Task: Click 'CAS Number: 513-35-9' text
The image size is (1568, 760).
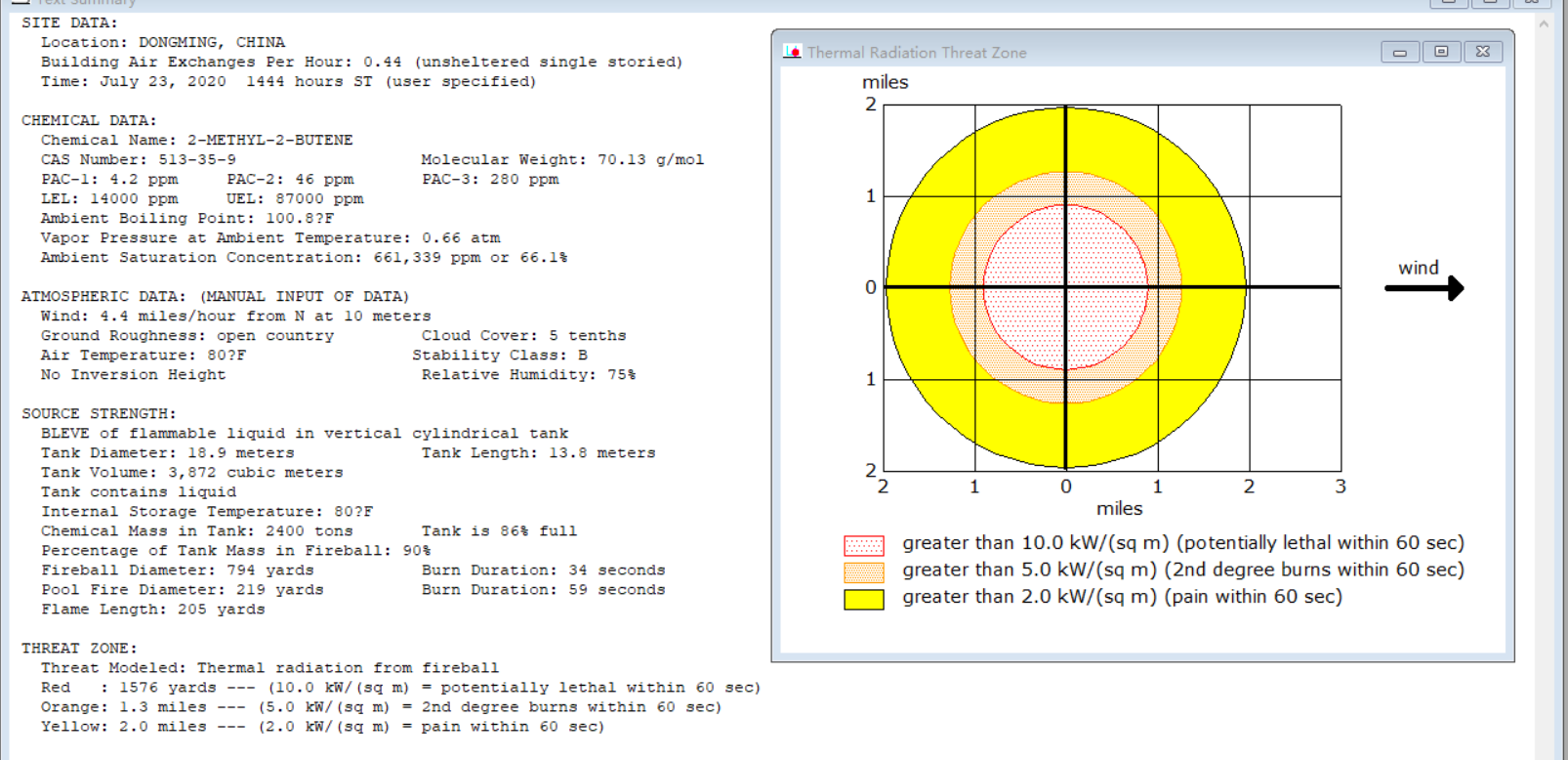Action: click(139, 159)
